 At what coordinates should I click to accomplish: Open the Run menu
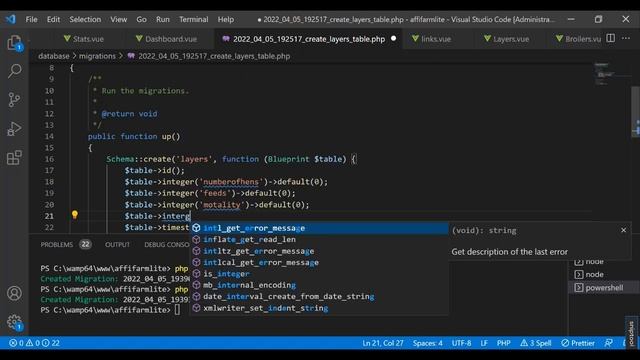[162, 19]
